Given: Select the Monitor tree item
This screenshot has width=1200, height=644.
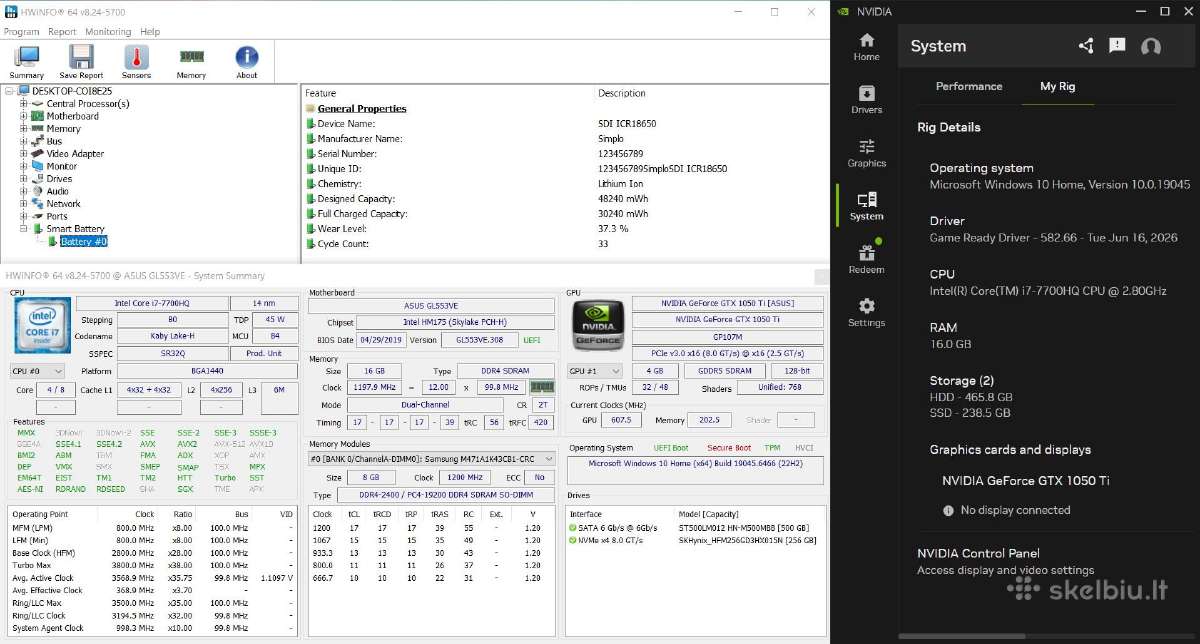Looking at the screenshot, I should (x=61, y=166).
